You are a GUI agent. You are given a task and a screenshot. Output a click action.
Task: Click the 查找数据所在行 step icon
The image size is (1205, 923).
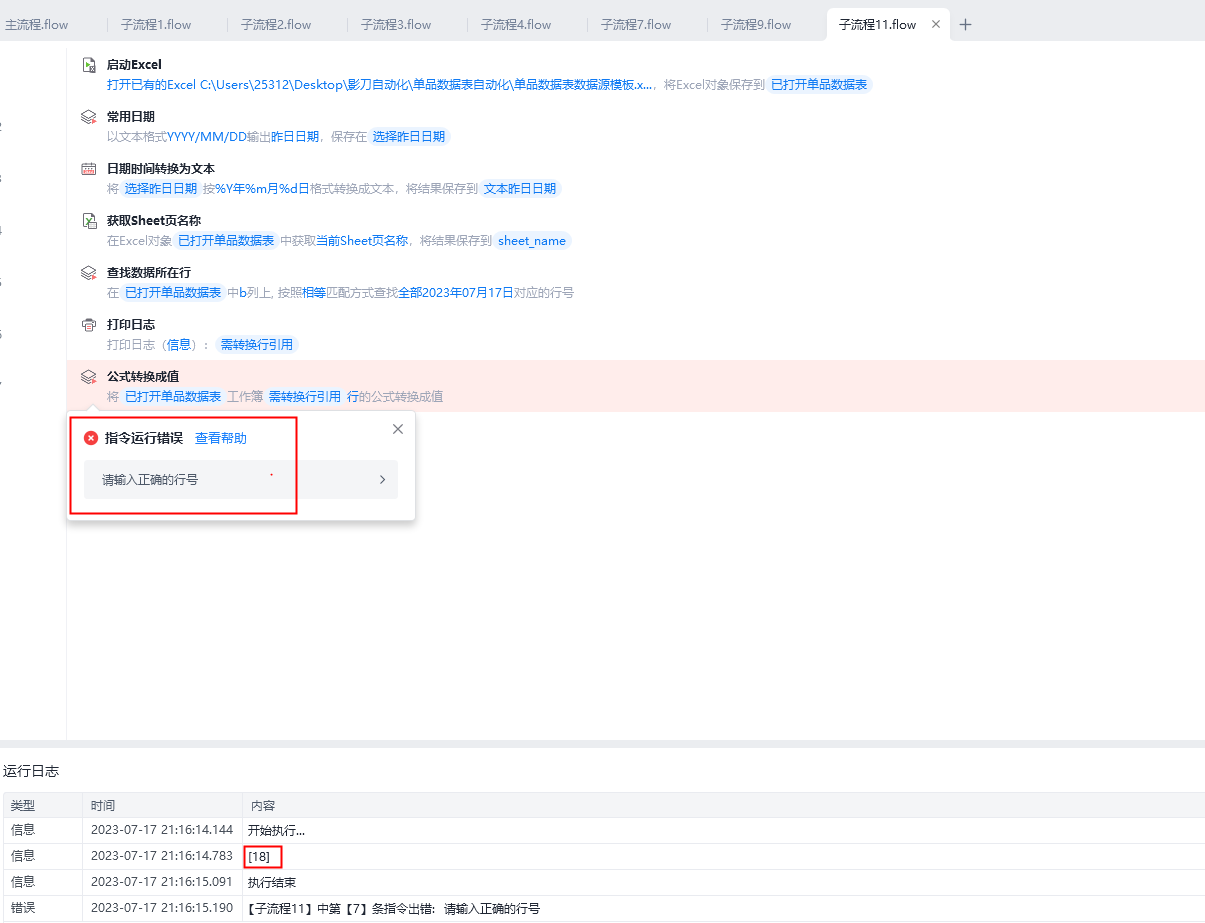tap(89, 273)
